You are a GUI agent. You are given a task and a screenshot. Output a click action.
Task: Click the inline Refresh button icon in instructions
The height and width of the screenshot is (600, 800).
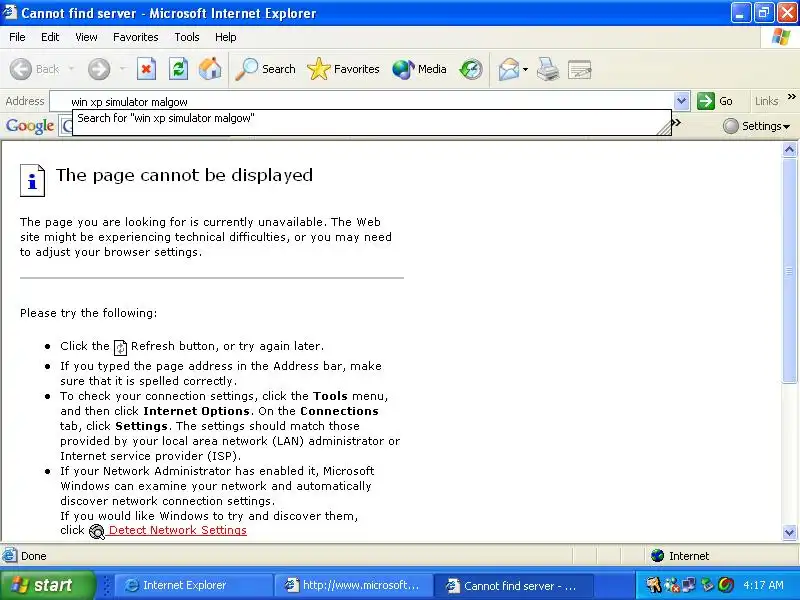click(120, 347)
